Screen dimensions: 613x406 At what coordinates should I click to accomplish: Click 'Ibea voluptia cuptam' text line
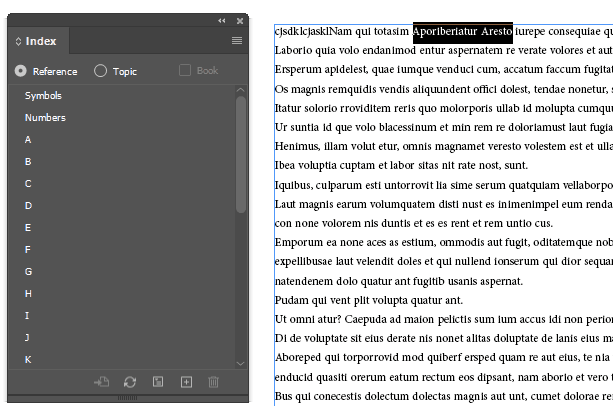401,165
